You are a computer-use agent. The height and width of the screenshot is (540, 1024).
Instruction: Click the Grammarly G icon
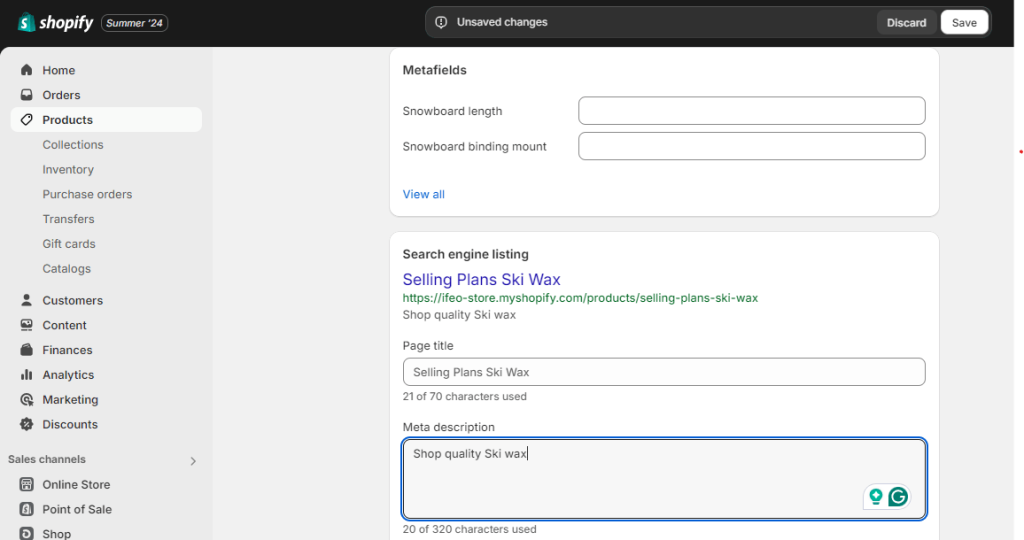898,497
